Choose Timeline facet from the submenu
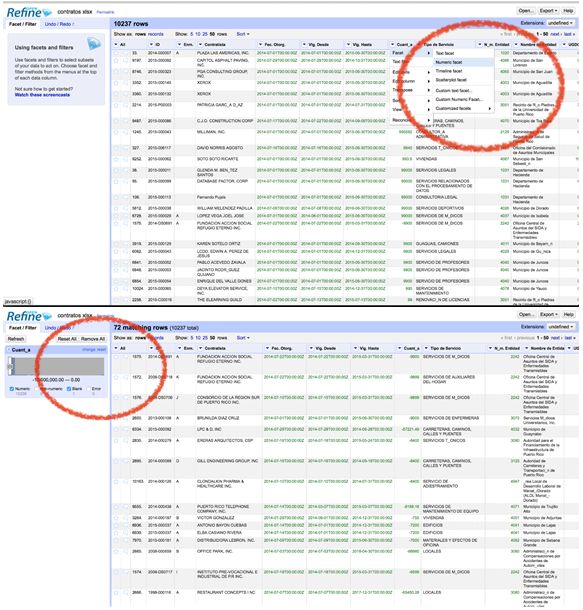583x610 pixels. (x=464, y=71)
